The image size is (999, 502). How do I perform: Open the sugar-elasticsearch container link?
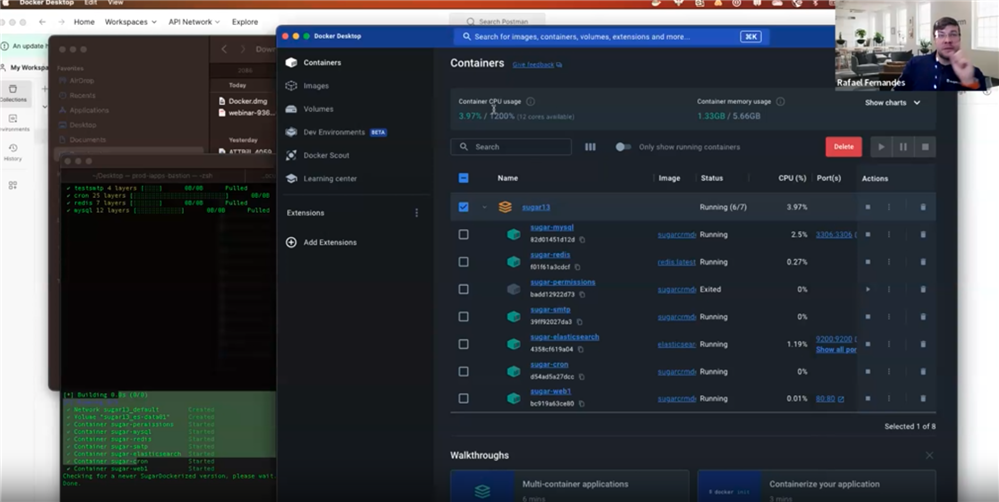point(565,337)
